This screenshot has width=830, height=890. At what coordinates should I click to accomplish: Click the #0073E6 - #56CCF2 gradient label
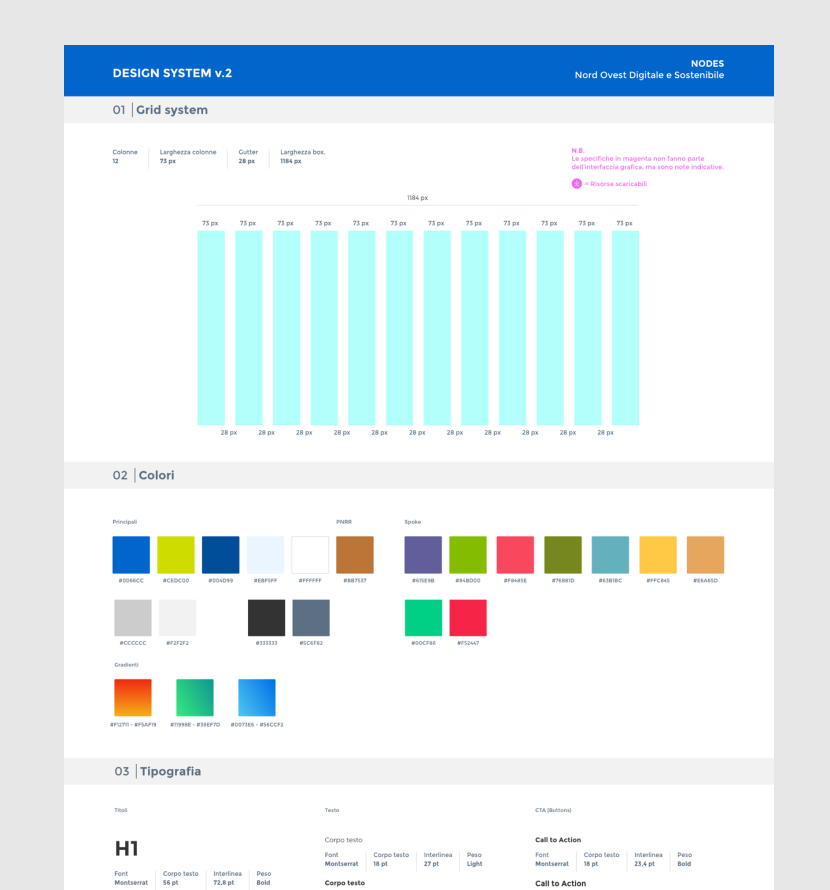[x=257, y=725]
